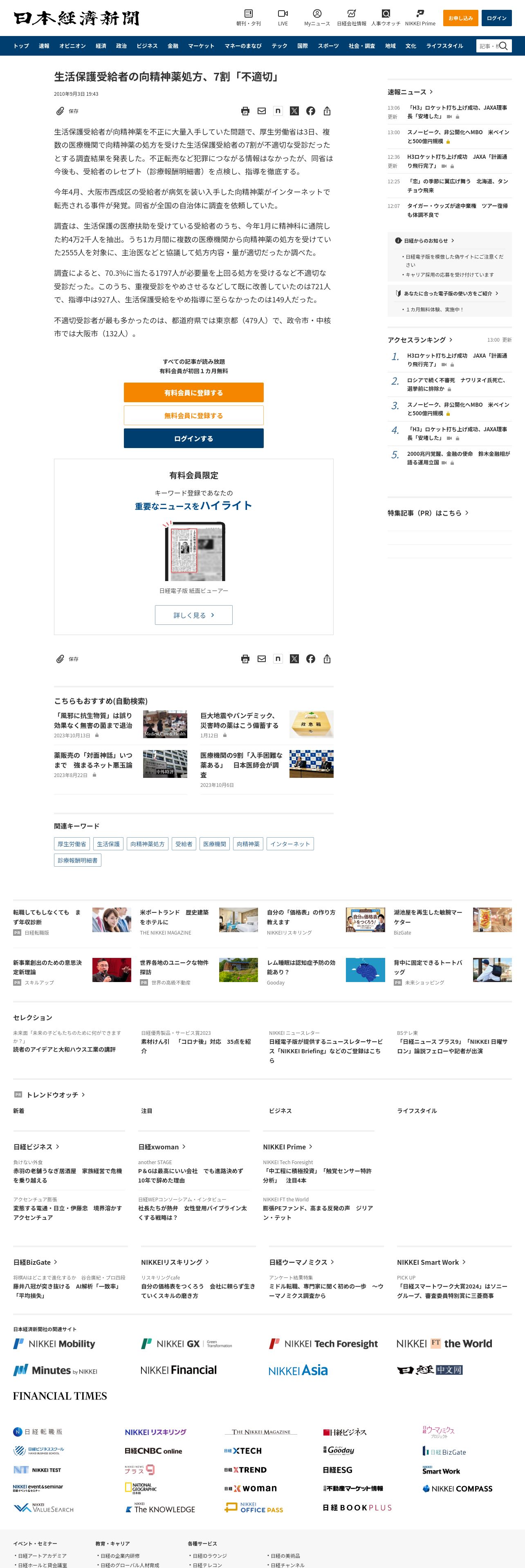Viewport: 525px width, 1568px height.
Task: Click 有料会員に登録する button
Action: 193,392
